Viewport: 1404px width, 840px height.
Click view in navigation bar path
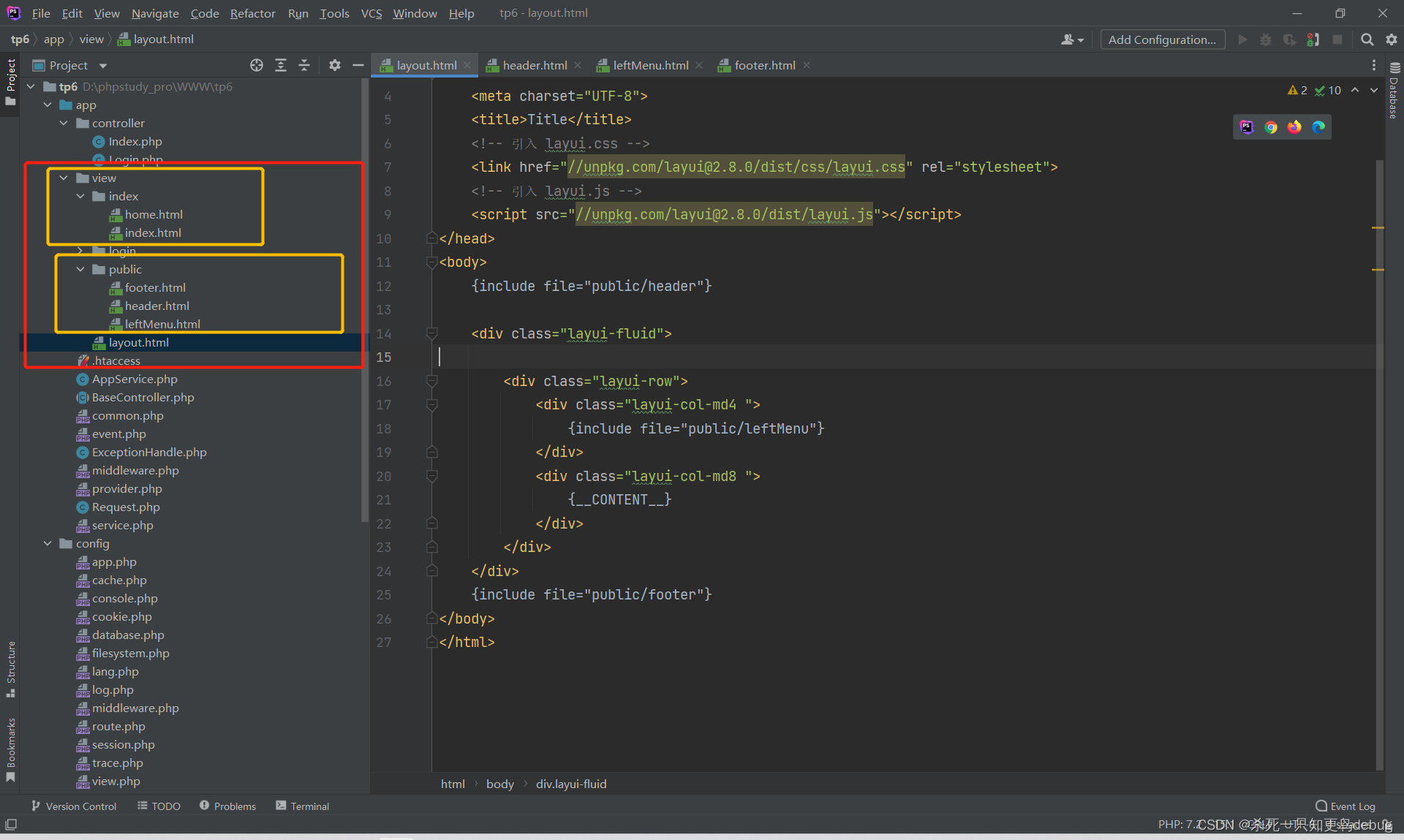[x=91, y=39]
